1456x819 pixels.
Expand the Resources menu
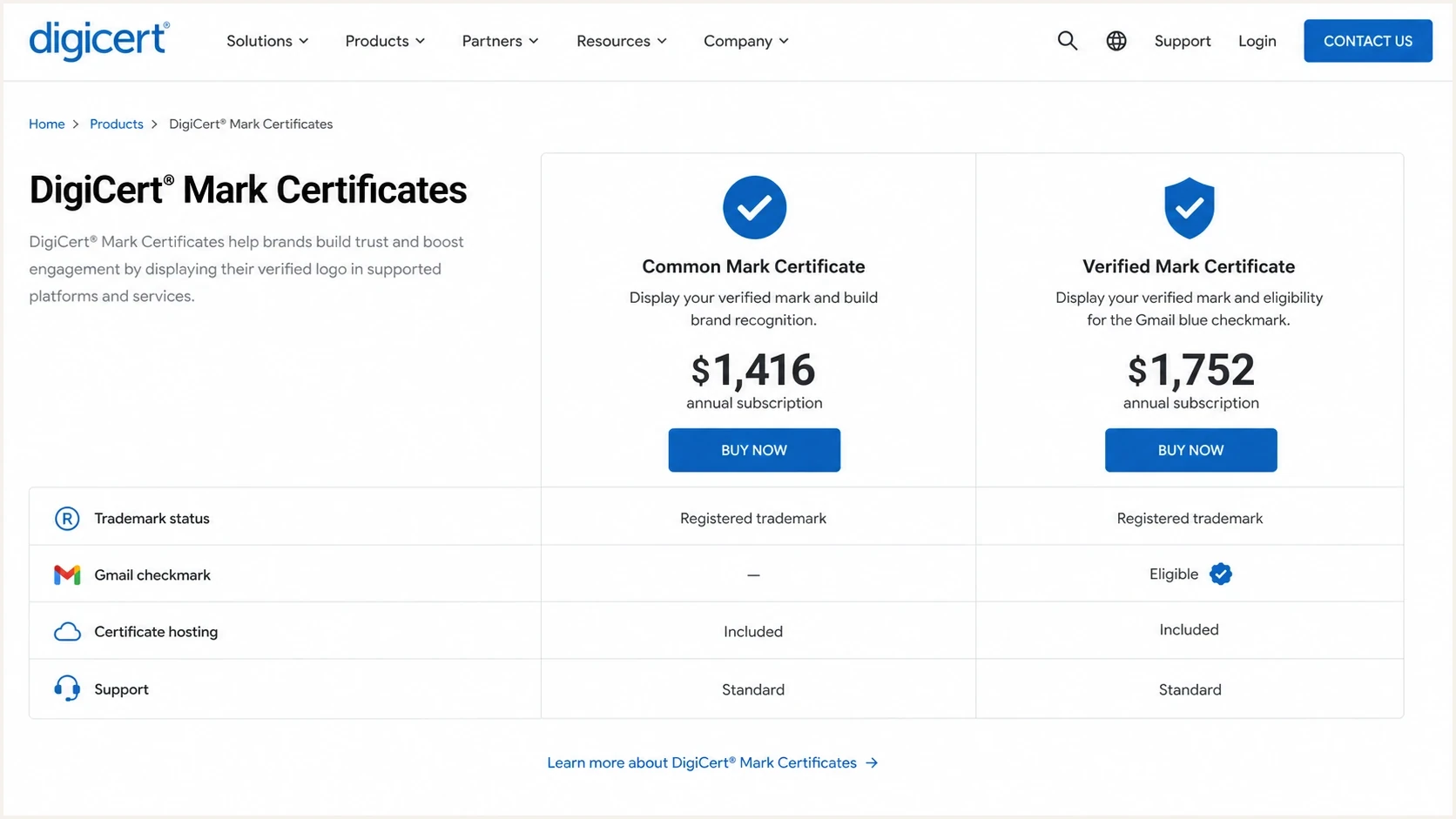pos(622,41)
